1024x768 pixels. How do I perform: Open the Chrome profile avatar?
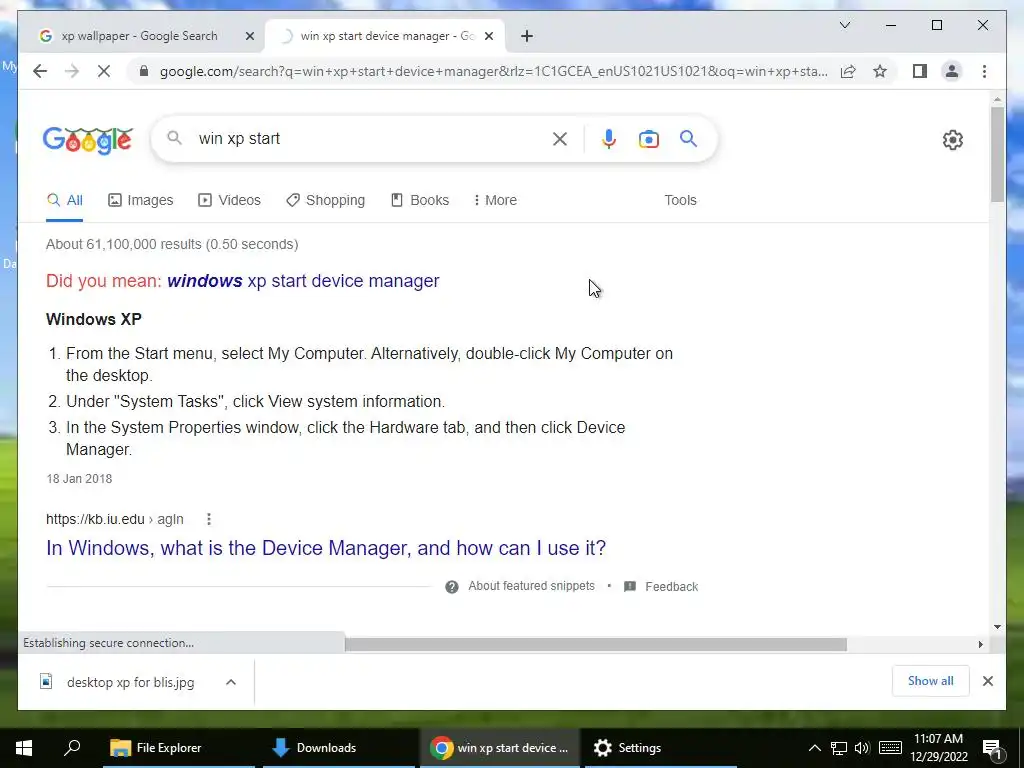click(x=952, y=71)
